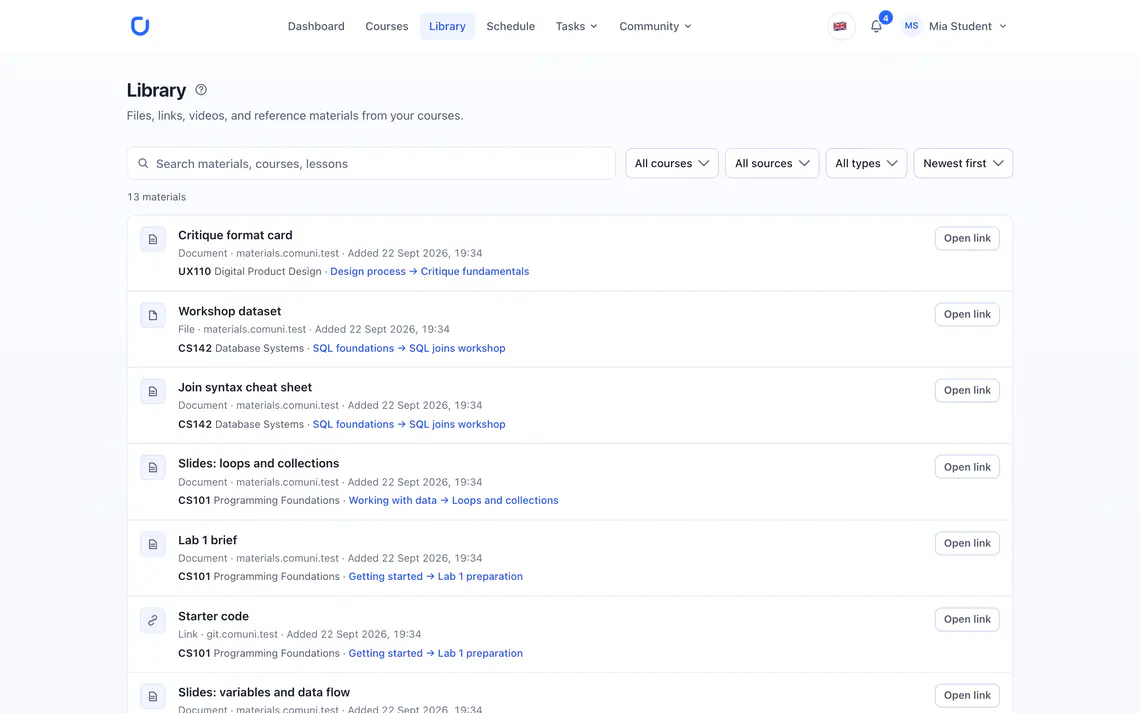Follow Design process → Critique fundamentals link
Image resolution: width=1140 pixels, height=713 pixels.
430,271
